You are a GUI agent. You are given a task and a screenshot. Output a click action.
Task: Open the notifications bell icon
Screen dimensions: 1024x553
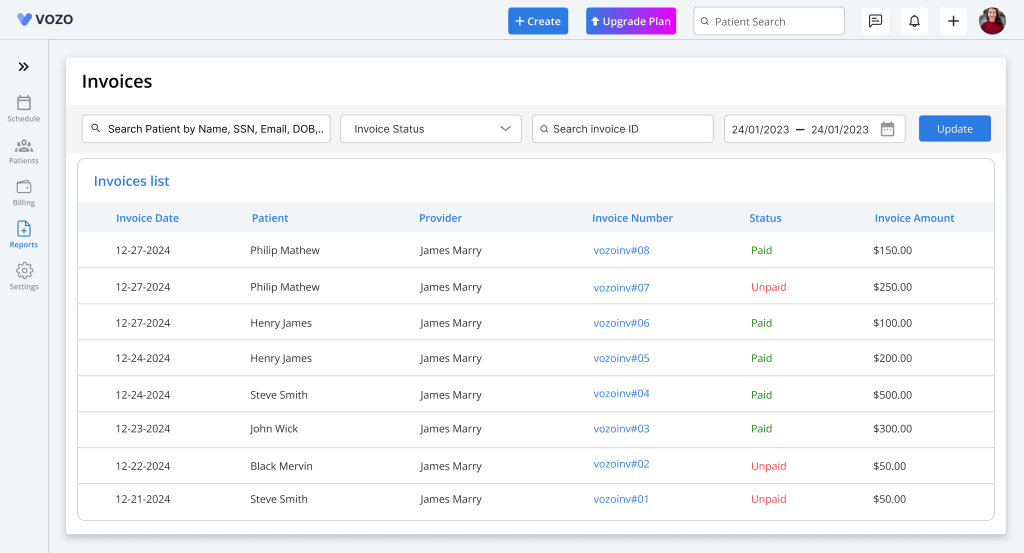pos(914,21)
